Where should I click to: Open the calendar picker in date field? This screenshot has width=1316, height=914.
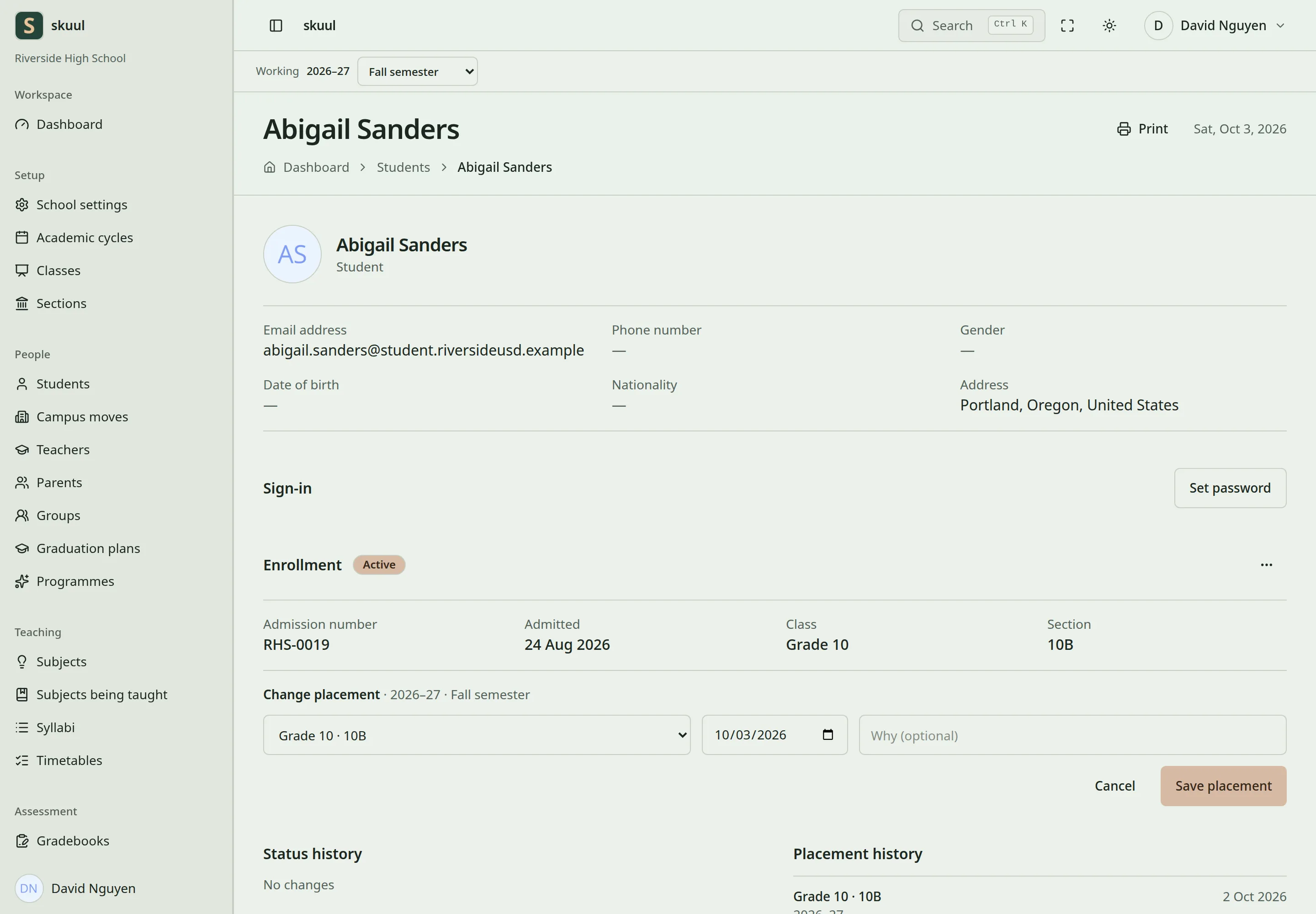828,735
